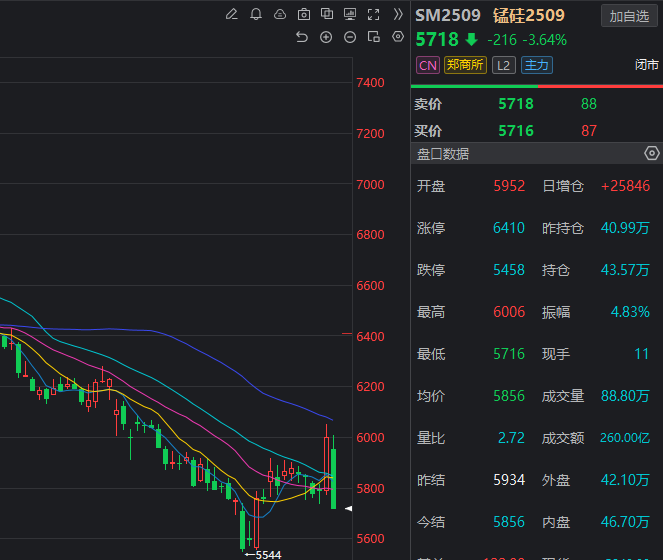Undo last action with back arrow

302,37
